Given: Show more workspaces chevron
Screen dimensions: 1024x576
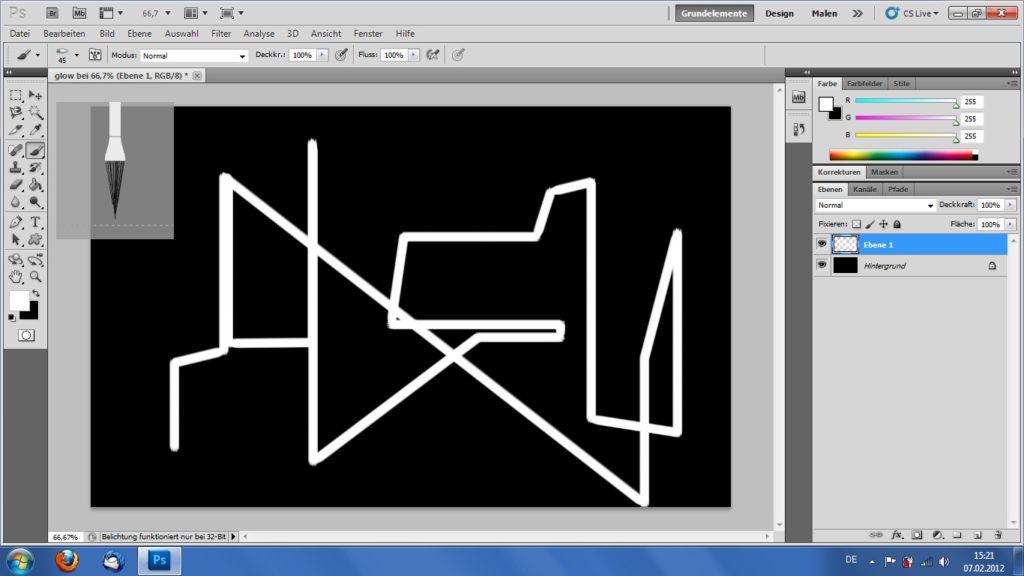Looking at the screenshot, I should (857, 13).
